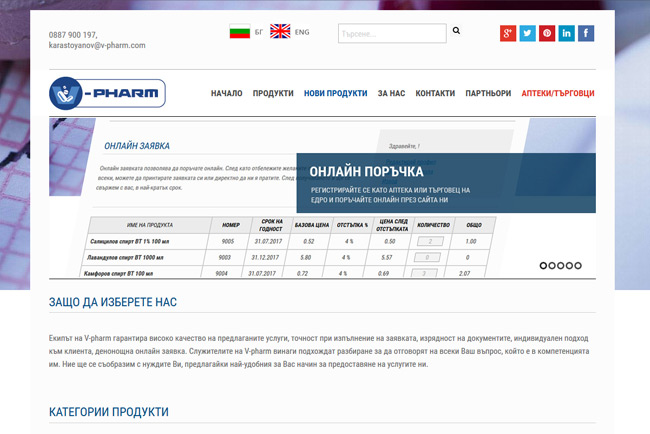Image resolution: width=650 pixels, height=434 pixels.
Task: Open the НАЧАЛО menu item
Action: (226, 93)
